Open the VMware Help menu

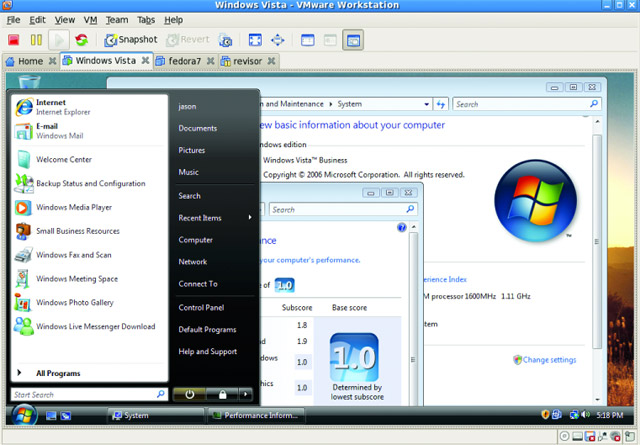tap(173, 20)
